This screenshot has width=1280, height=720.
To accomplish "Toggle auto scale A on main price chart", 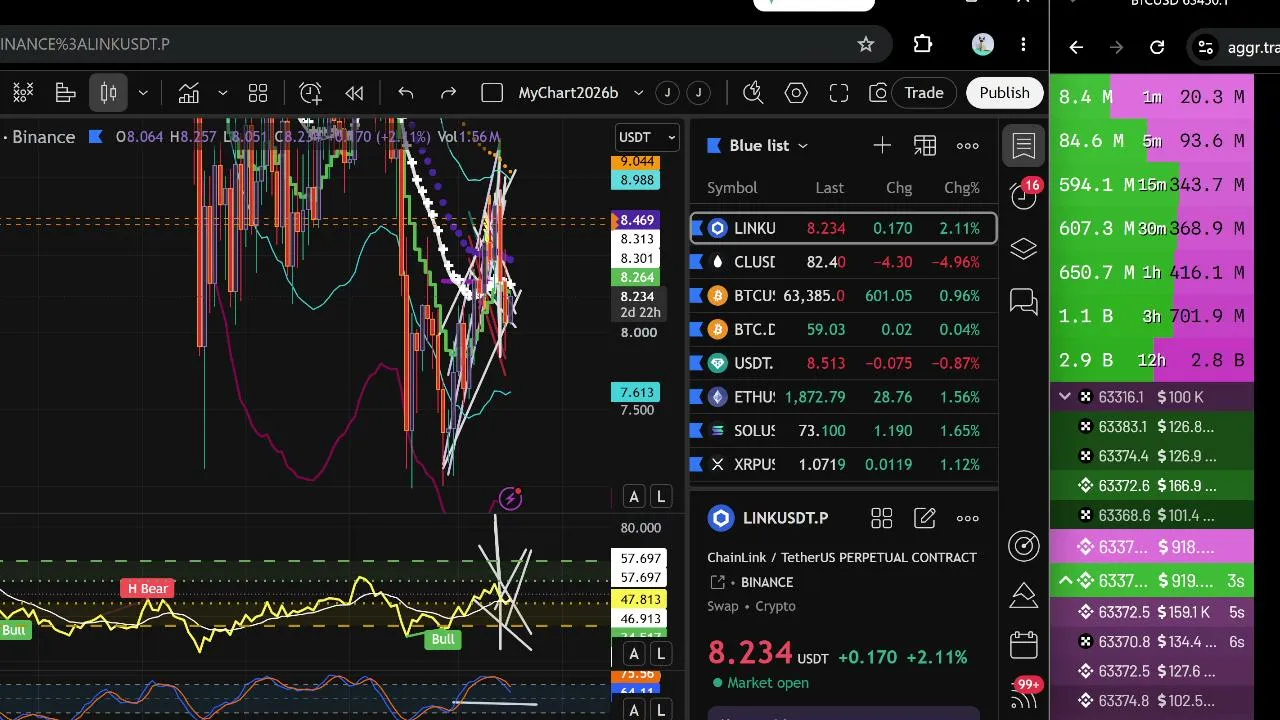I will [634, 497].
